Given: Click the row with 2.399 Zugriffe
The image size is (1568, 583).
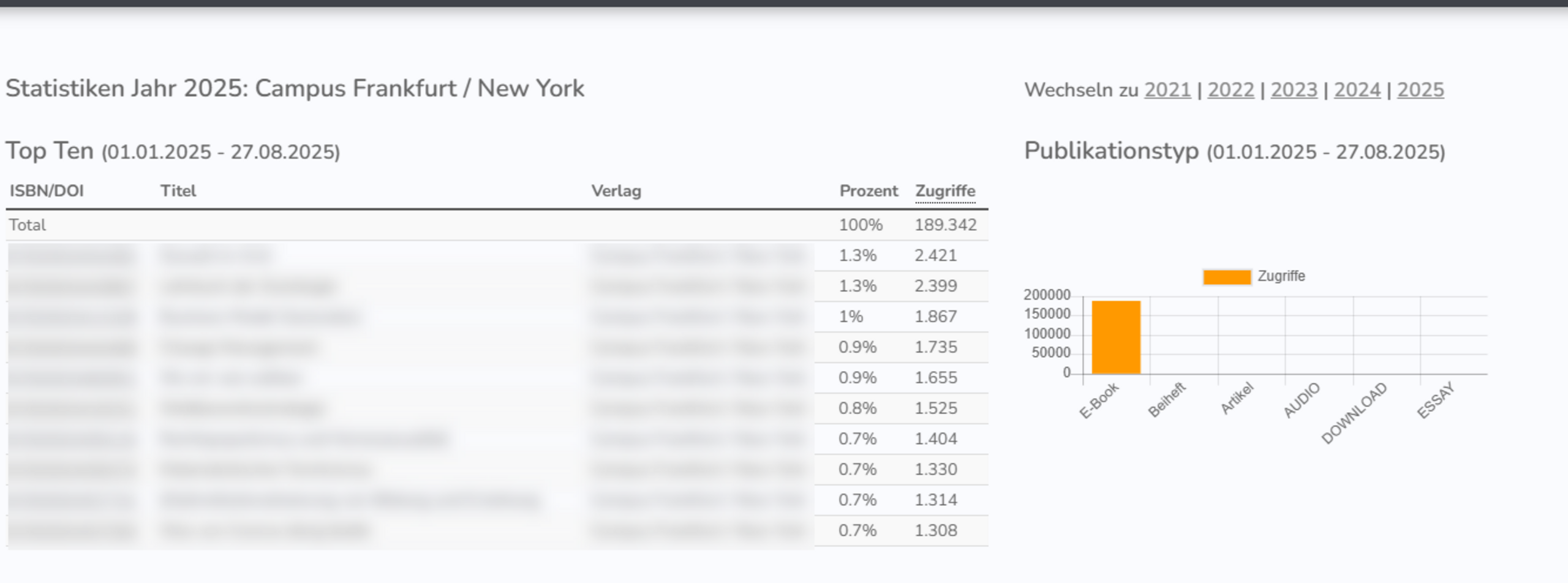Looking at the screenshot, I should [497, 286].
